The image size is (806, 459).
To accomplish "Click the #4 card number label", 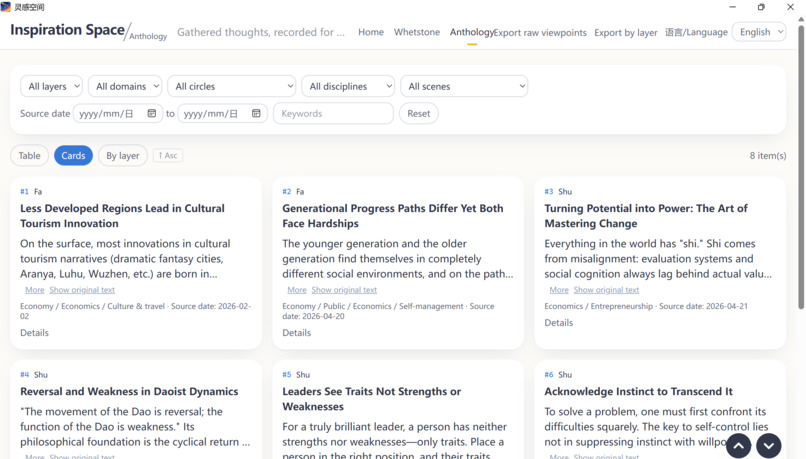I will (x=24, y=375).
